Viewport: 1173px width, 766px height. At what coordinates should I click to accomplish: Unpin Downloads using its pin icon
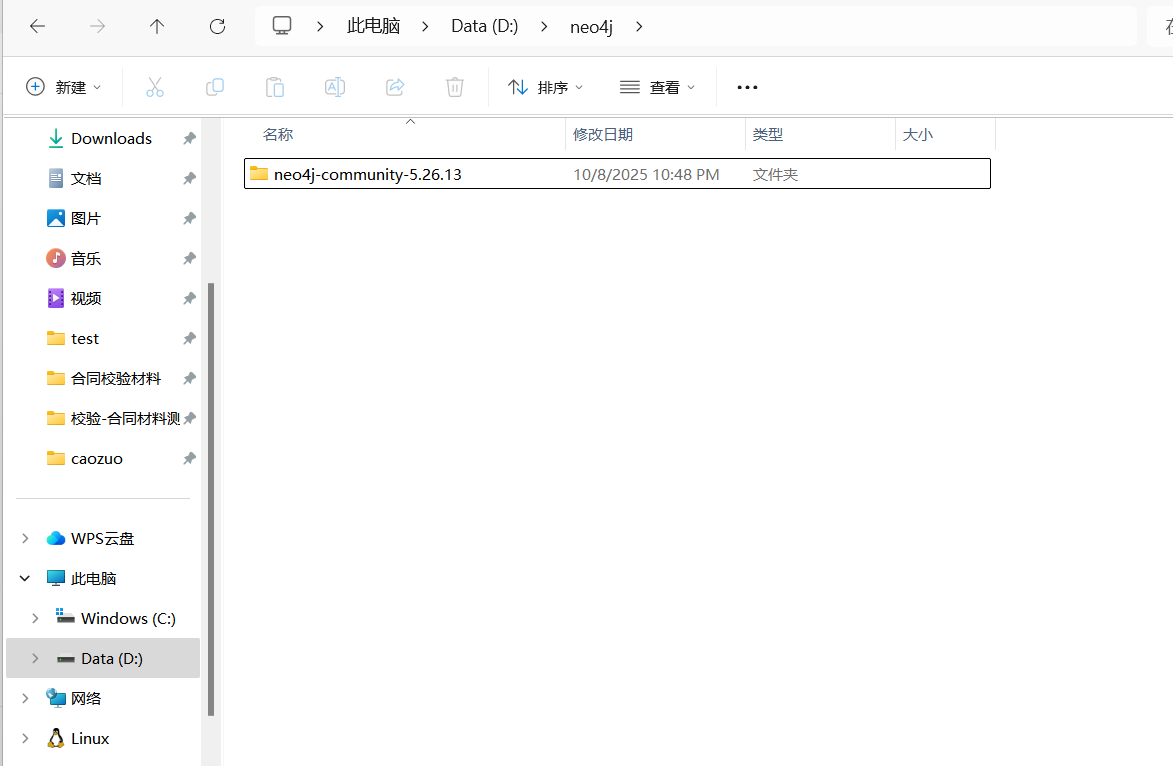[x=189, y=138]
